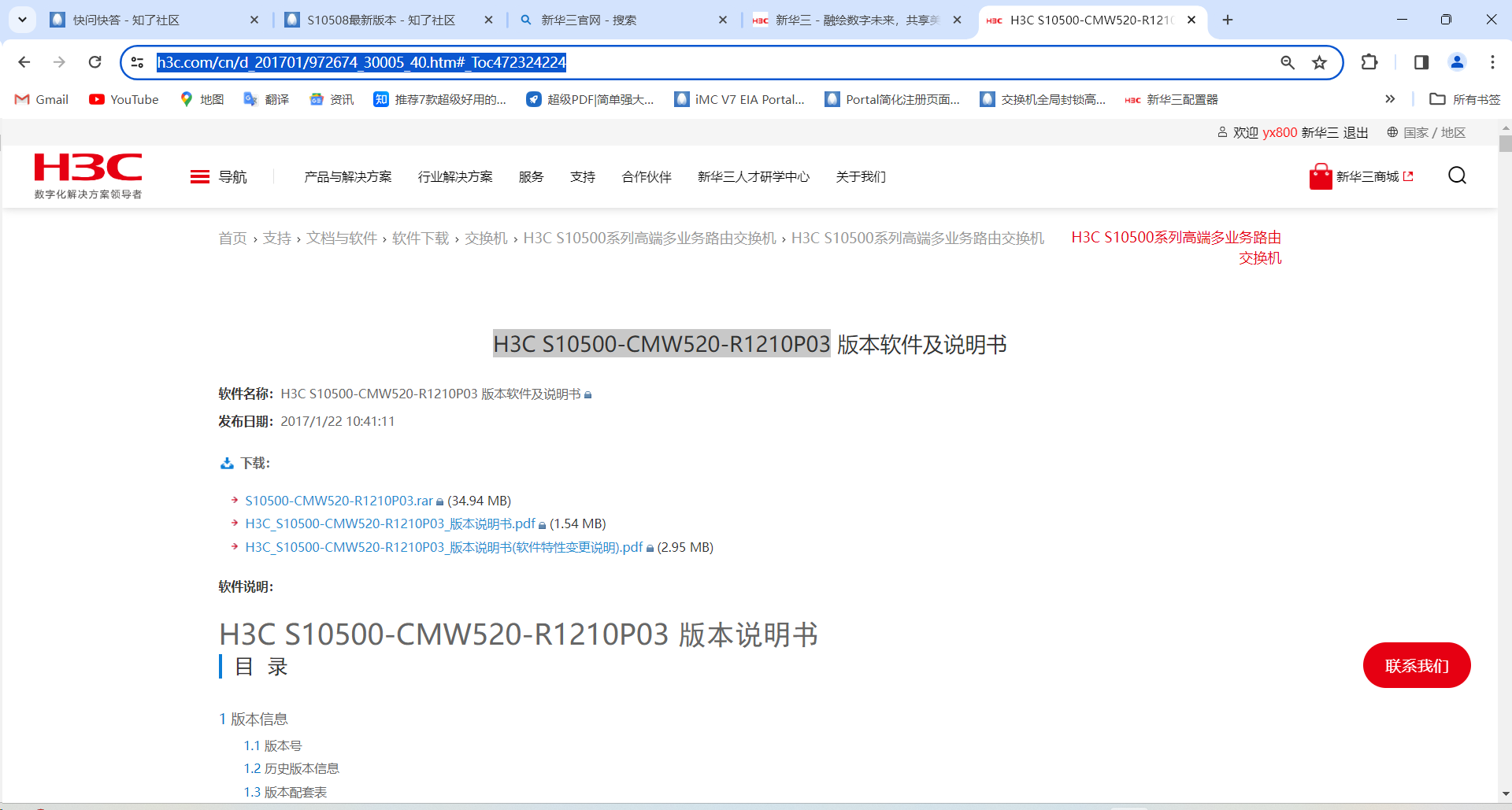Reload the current page
Image resolution: width=1512 pixels, height=810 pixels.
coord(94,62)
